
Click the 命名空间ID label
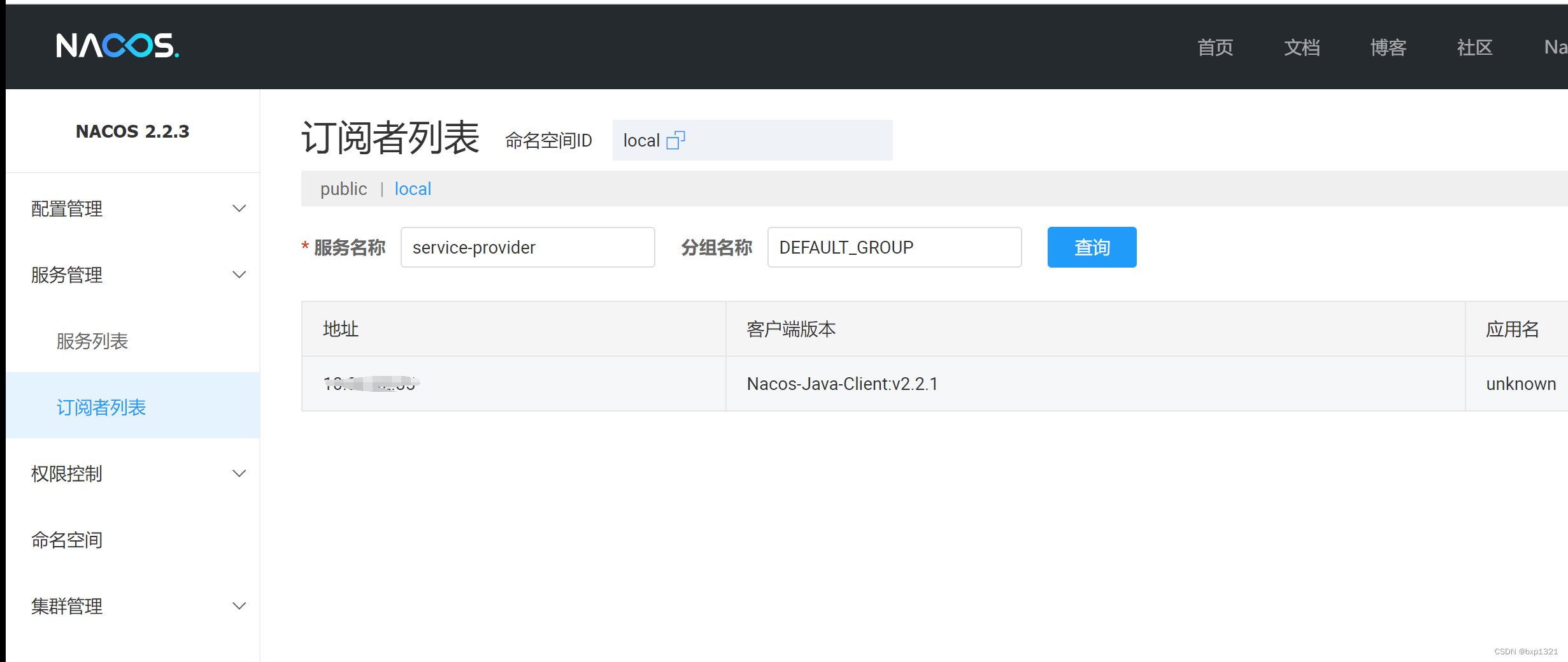pyautogui.click(x=548, y=140)
